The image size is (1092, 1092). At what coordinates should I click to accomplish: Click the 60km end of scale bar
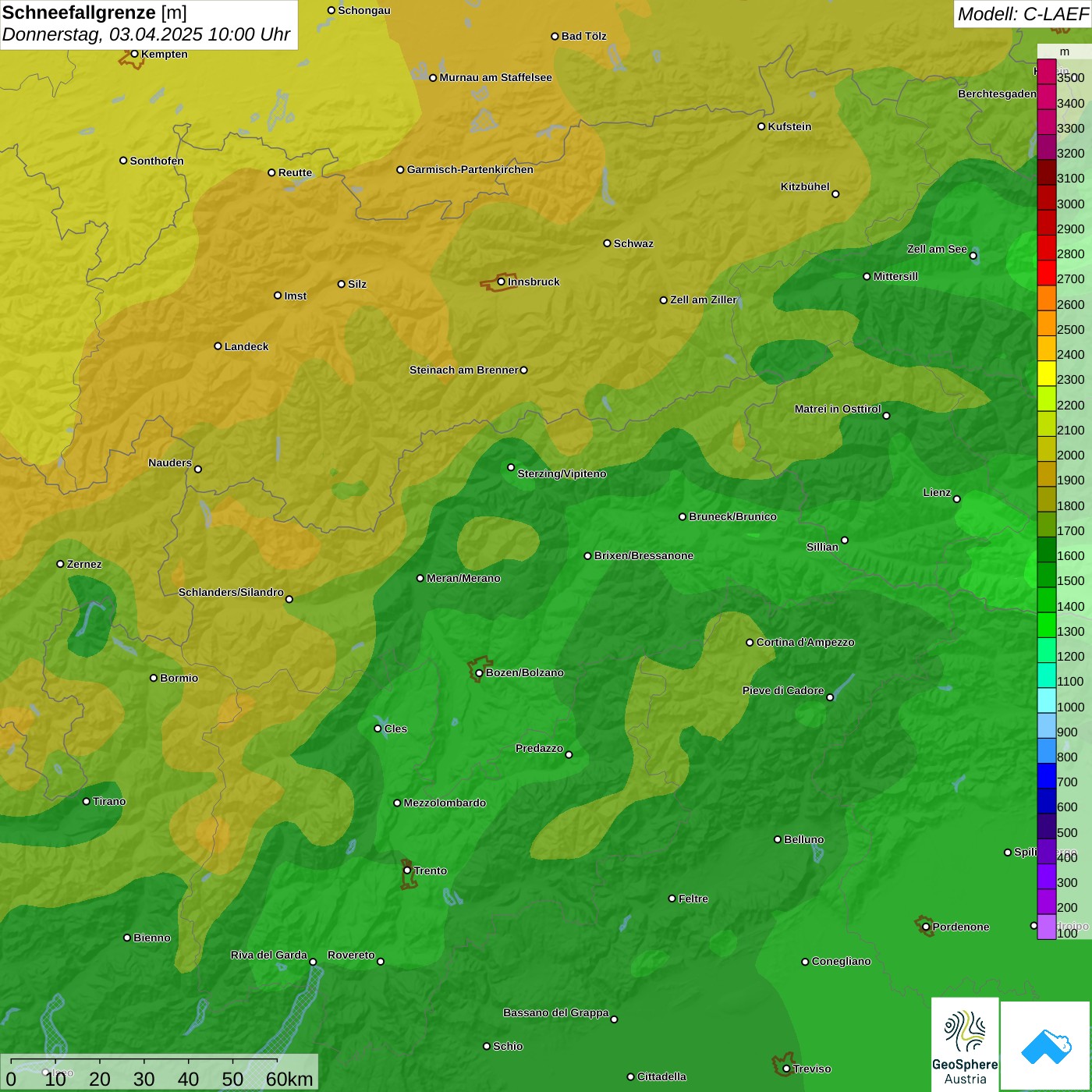[289, 1079]
